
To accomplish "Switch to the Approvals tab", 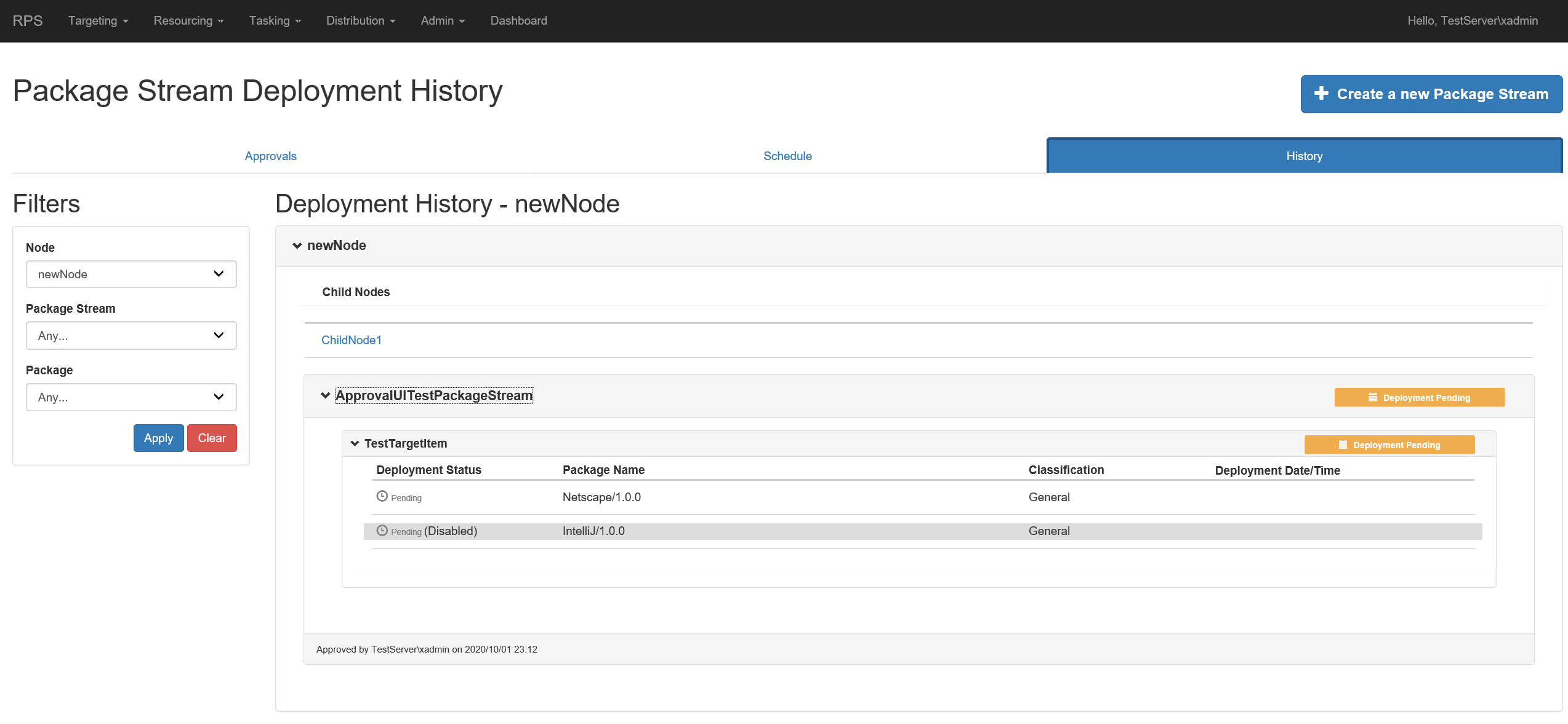I will pyautogui.click(x=270, y=156).
